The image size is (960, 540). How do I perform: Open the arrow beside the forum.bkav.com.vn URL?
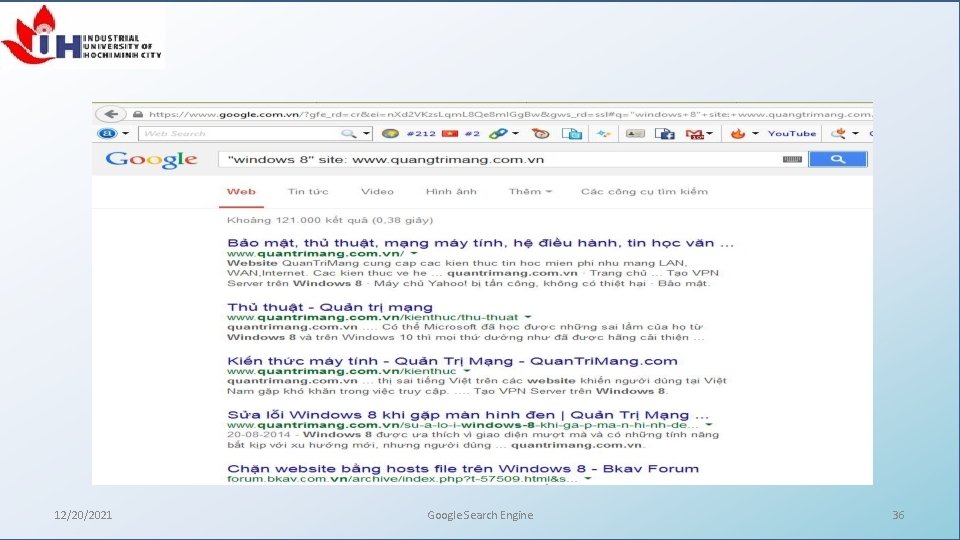coord(588,479)
